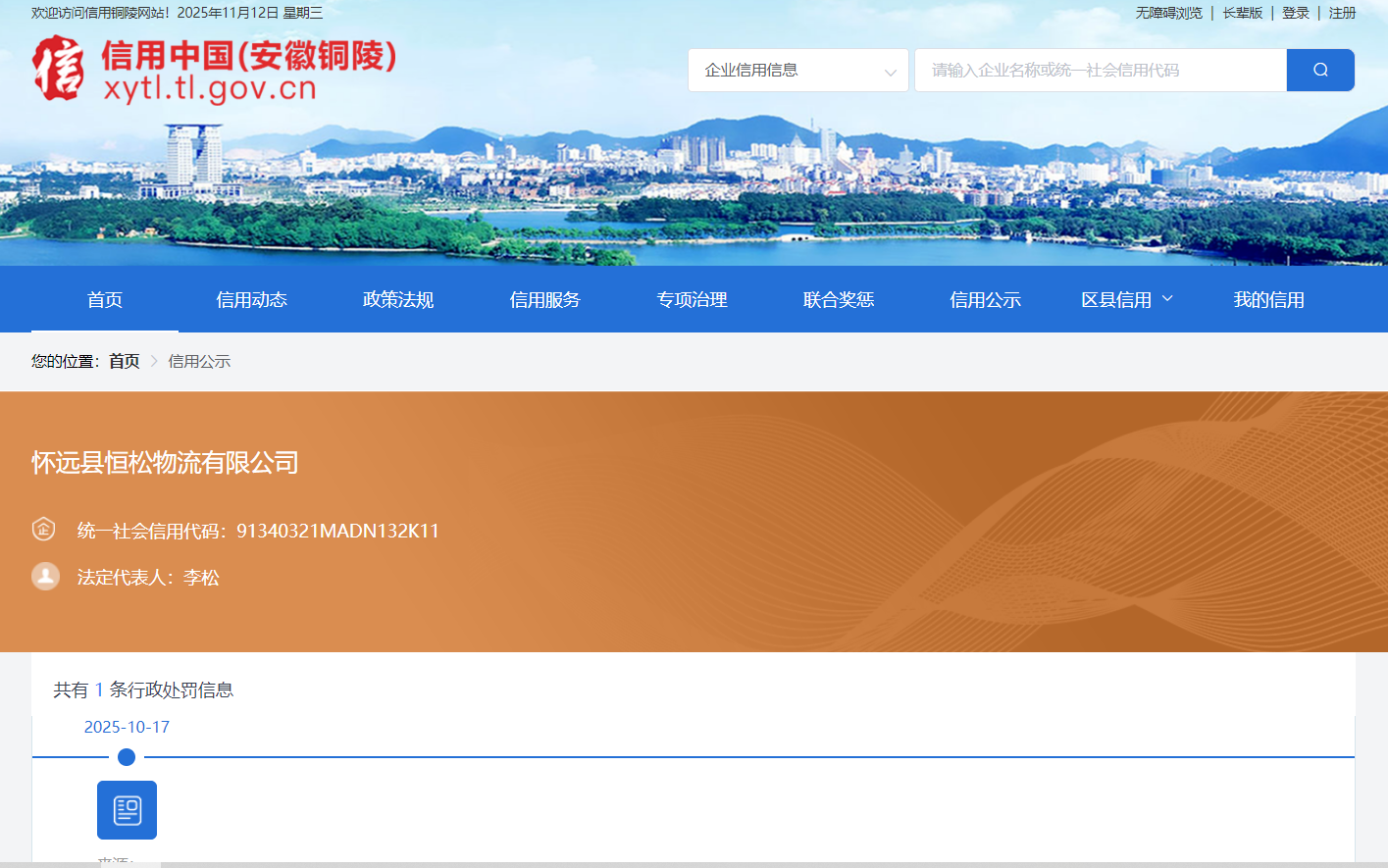Click 信用公示 in the breadcrumb

199,361
